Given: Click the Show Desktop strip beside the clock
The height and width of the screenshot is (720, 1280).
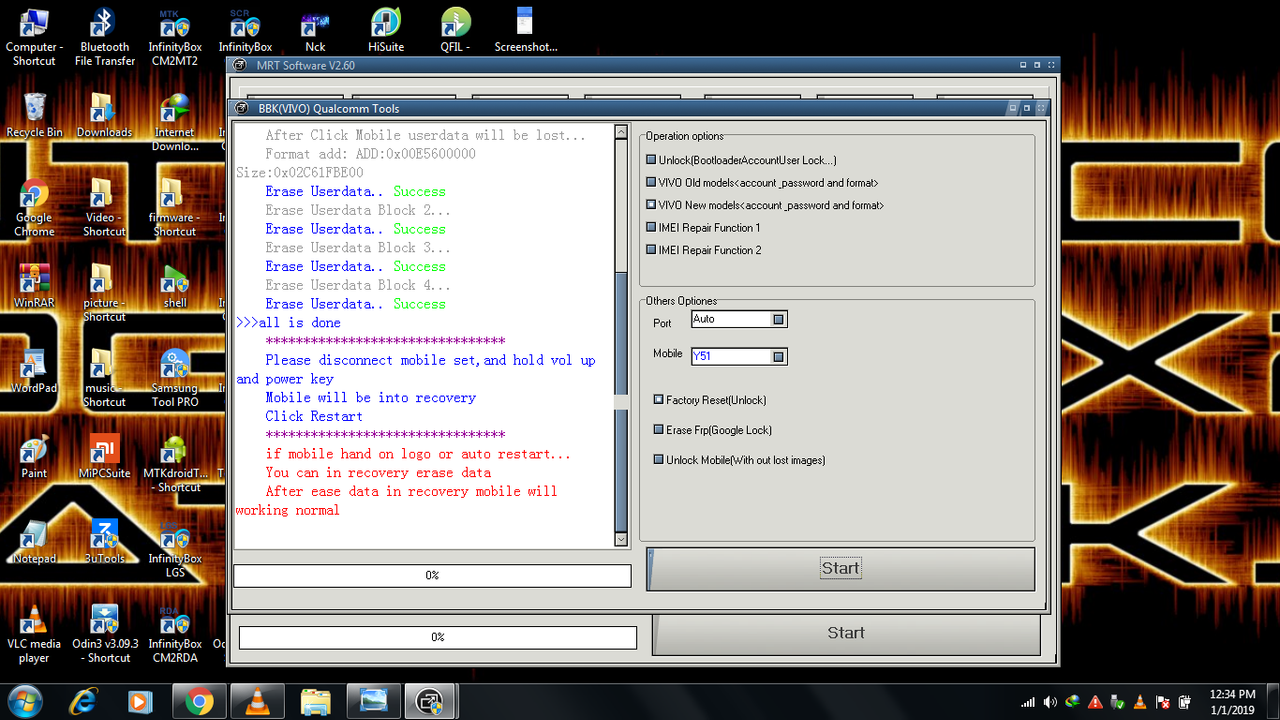Looking at the screenshot, I should click(x=1273, y=702).
